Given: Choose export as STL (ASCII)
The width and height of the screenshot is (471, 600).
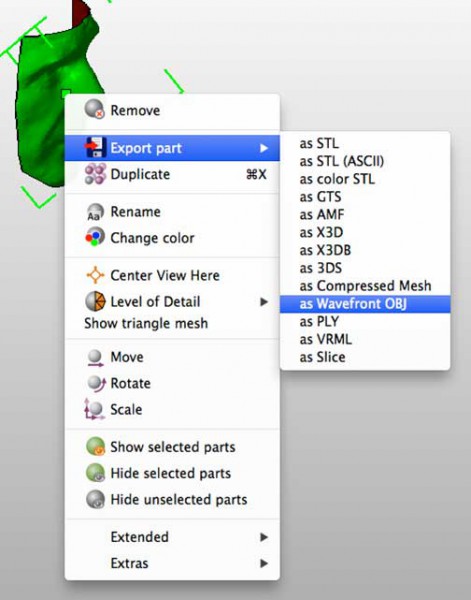Looking at the screenshot, I should pos(342,161).
